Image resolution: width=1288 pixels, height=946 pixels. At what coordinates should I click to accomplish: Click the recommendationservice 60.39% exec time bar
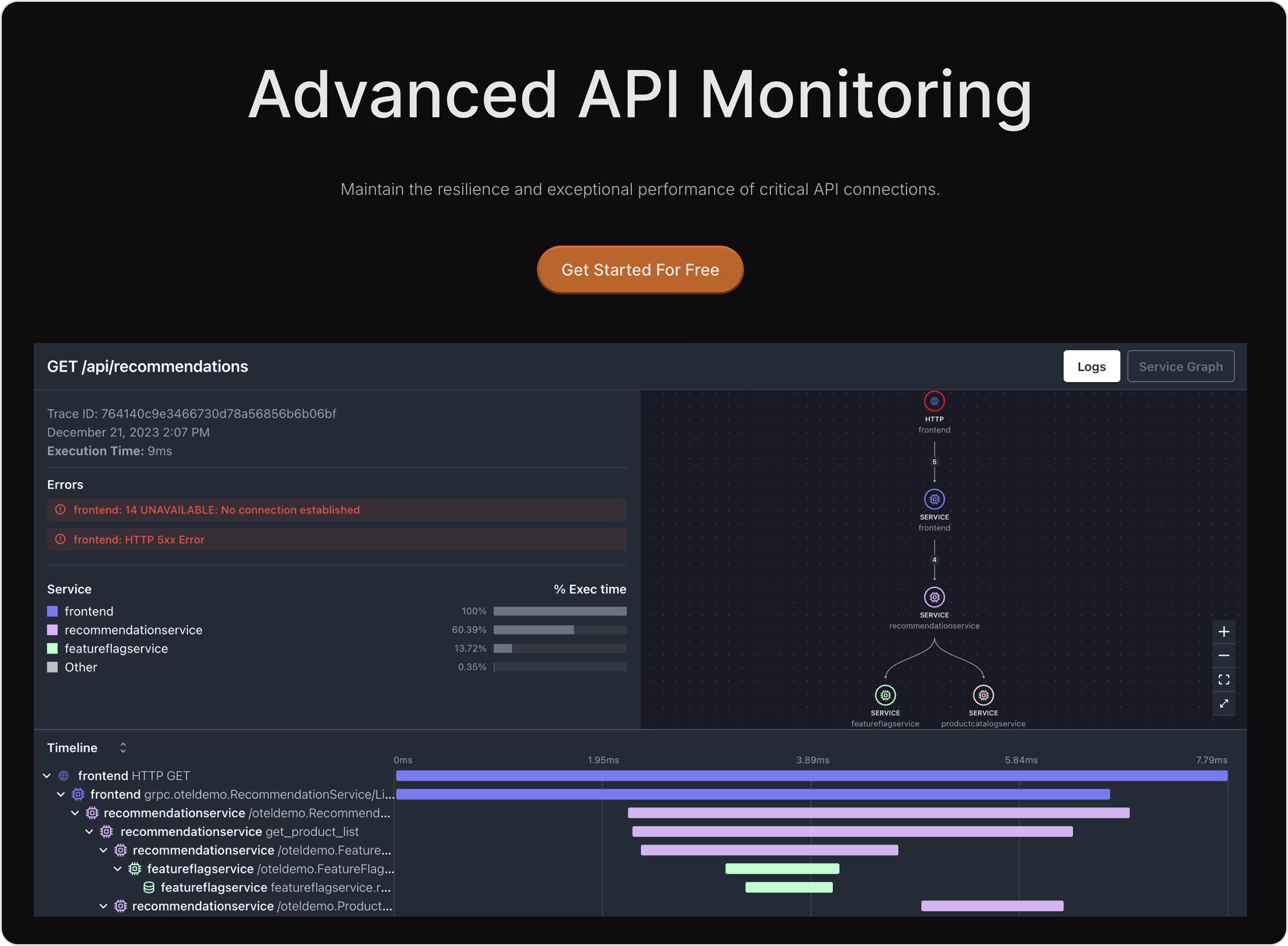pyautogui.click(x=560, y=630)
